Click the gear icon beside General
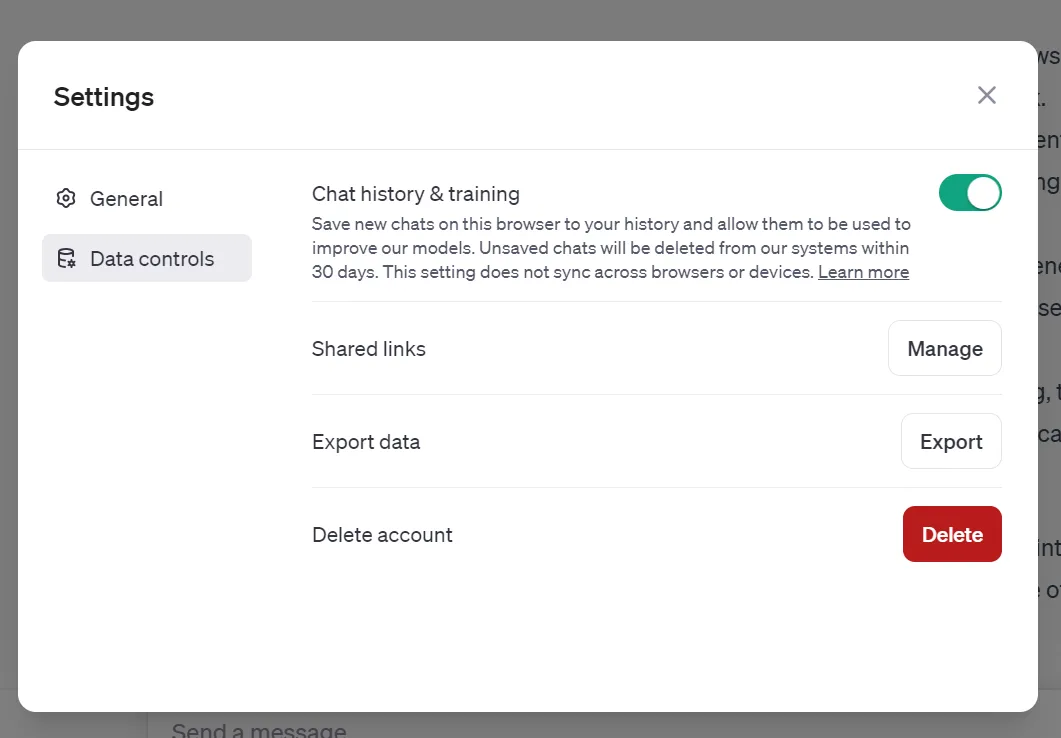This screenshot has height=738, width=1061. [x=66, y=198]
